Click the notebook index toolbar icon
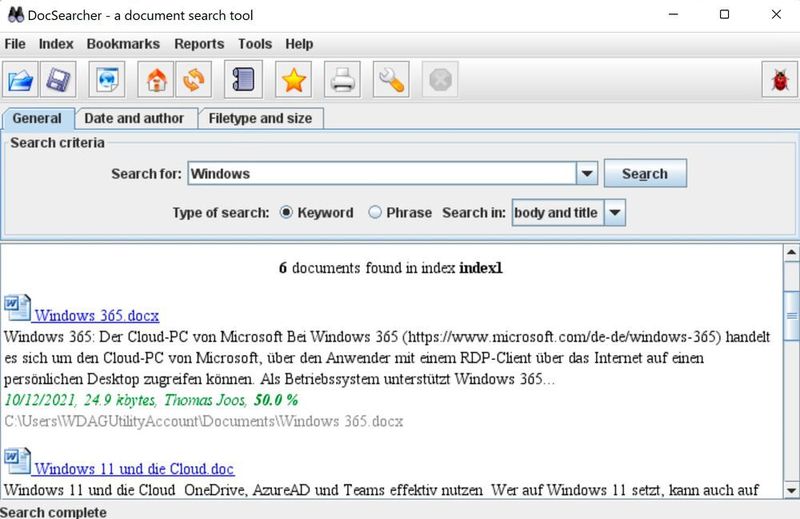The image size is (800, 519). (243, 80)
